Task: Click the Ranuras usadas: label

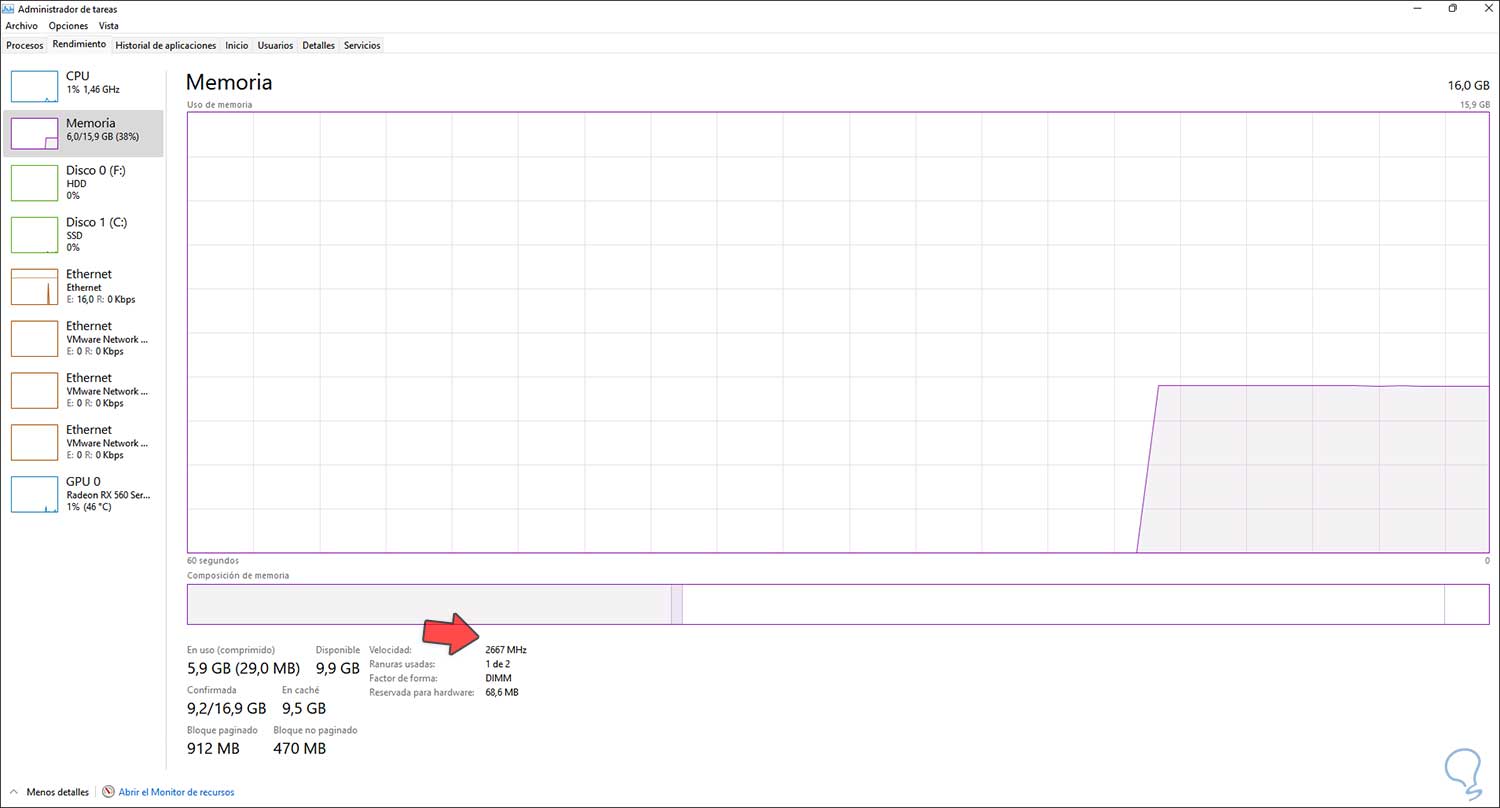Action: (x=402, y=664)
